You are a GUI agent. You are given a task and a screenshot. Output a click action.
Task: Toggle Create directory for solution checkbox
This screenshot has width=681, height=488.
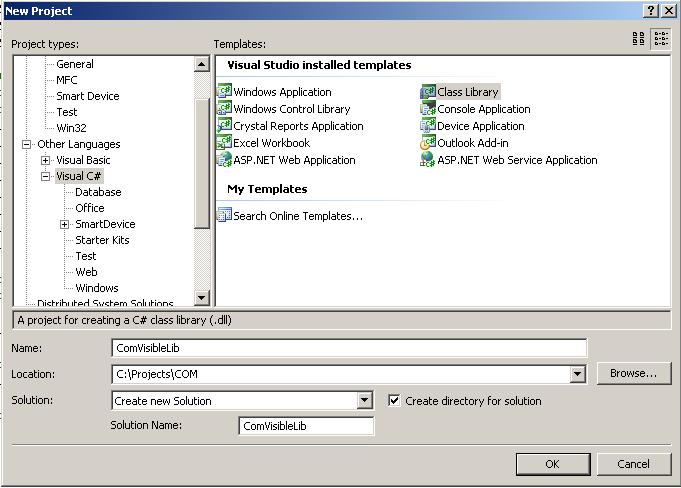394,400
